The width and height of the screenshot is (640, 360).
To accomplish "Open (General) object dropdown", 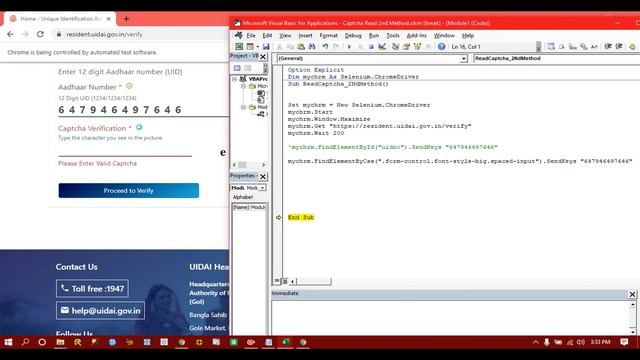I will (x=463, y=59).
